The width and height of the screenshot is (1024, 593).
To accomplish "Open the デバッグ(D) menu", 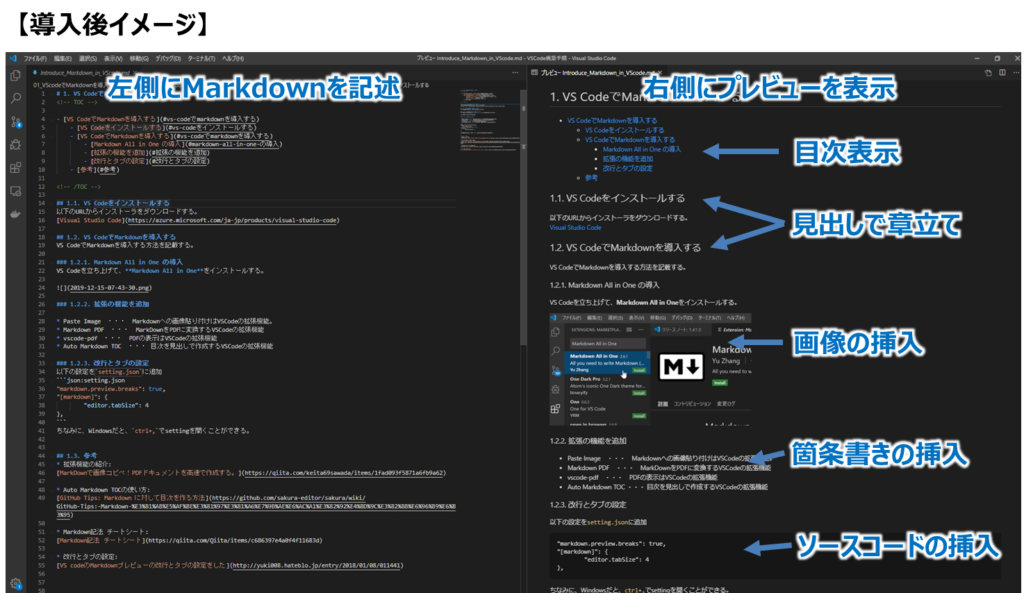I will point(168,58).
